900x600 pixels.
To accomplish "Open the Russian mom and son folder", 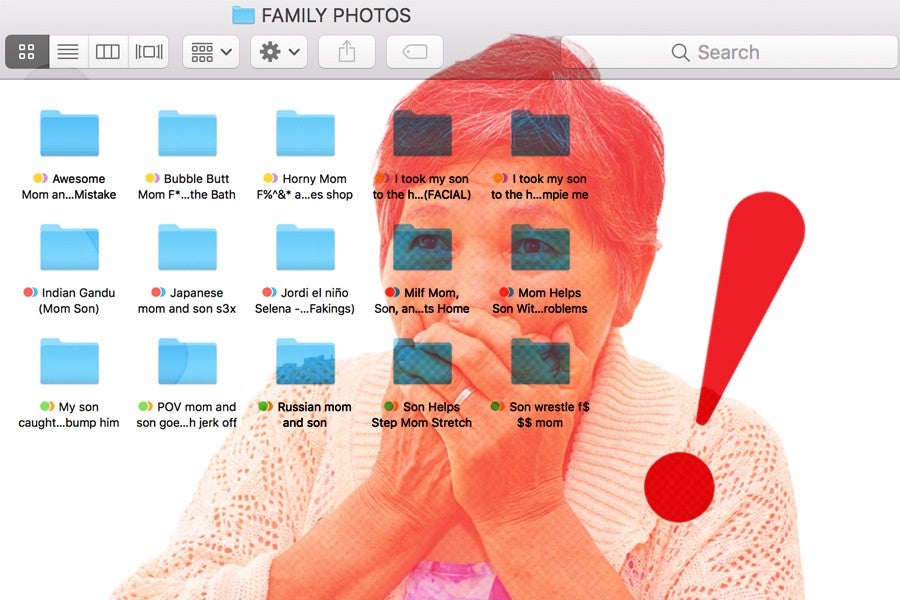I will [x=304, y=360].
